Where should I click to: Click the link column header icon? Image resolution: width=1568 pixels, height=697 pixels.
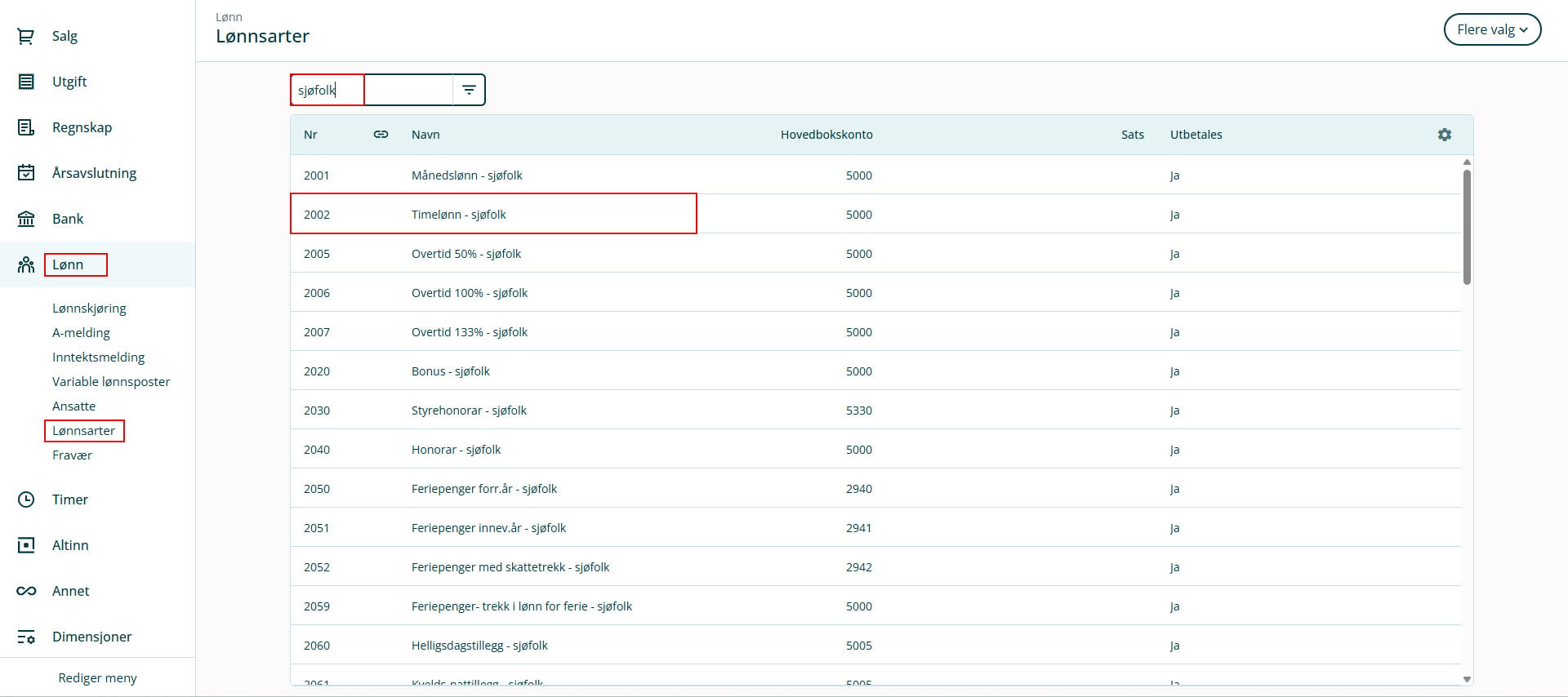tap(381, 135)
